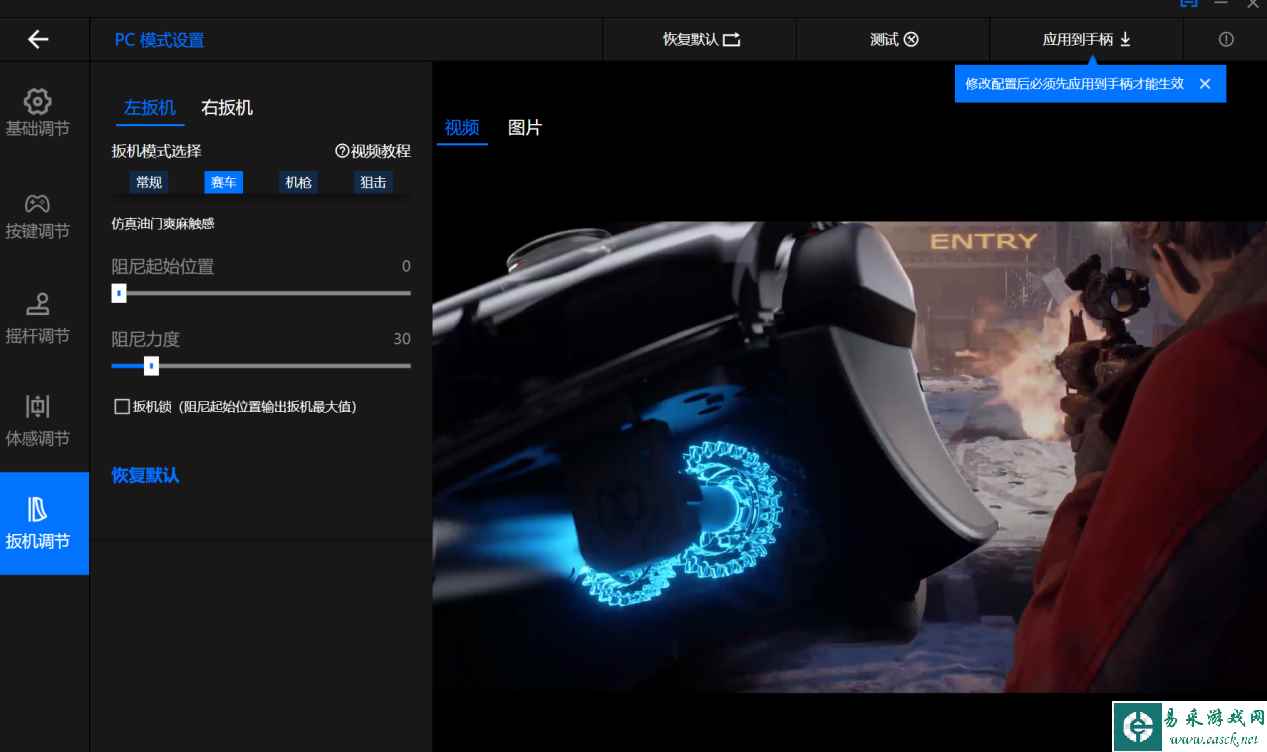Click the info icon in top bar

pyautogui.click(x=1226, y=39)
